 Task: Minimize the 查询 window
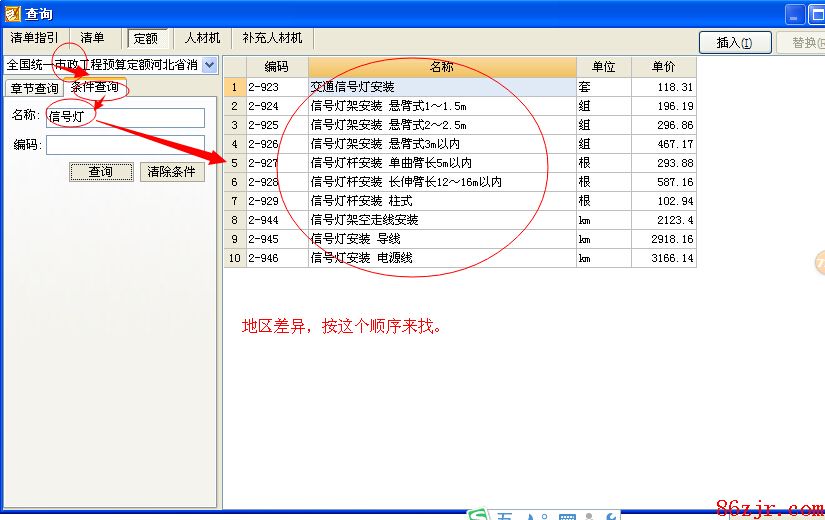pos(795,14)
